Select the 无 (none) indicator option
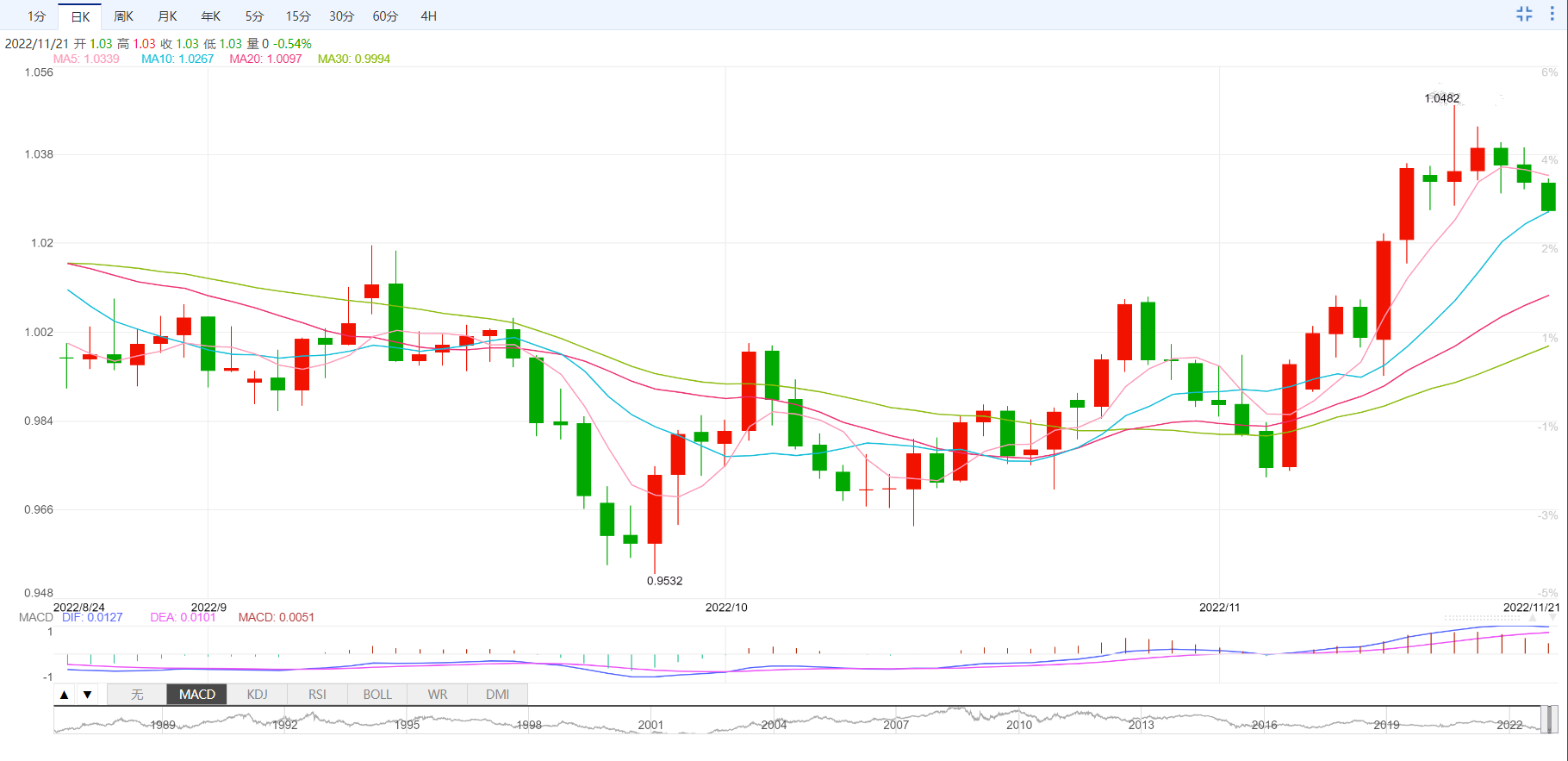The width and height of the screenshot is (1568, 761). point(137,695)
